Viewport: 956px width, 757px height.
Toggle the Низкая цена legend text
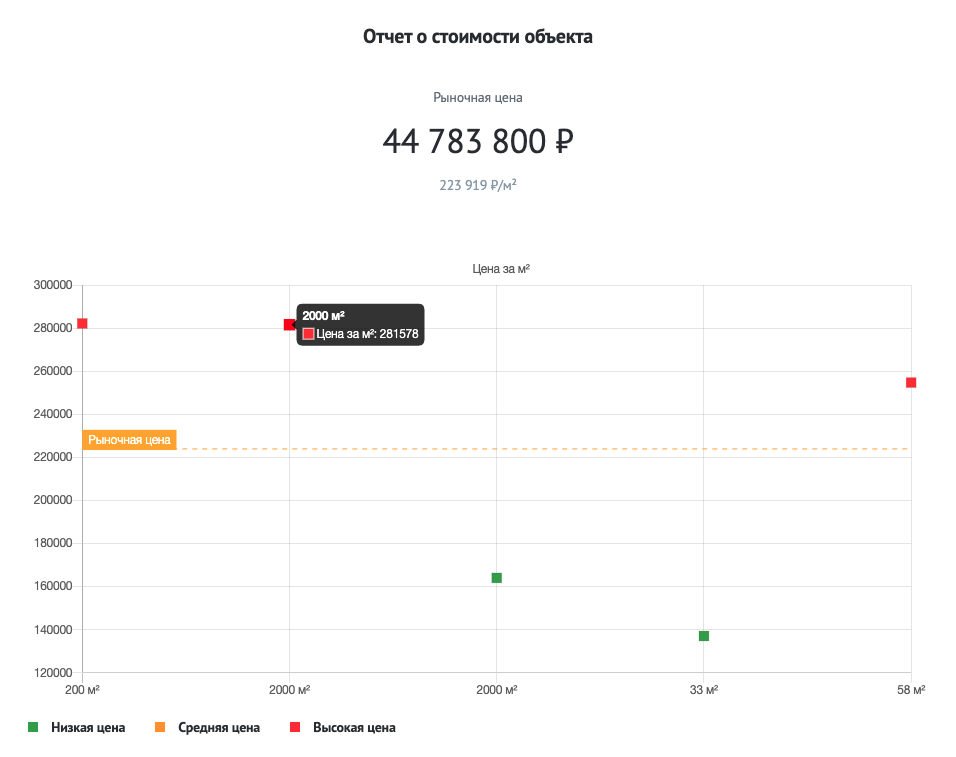pos(88,728)
